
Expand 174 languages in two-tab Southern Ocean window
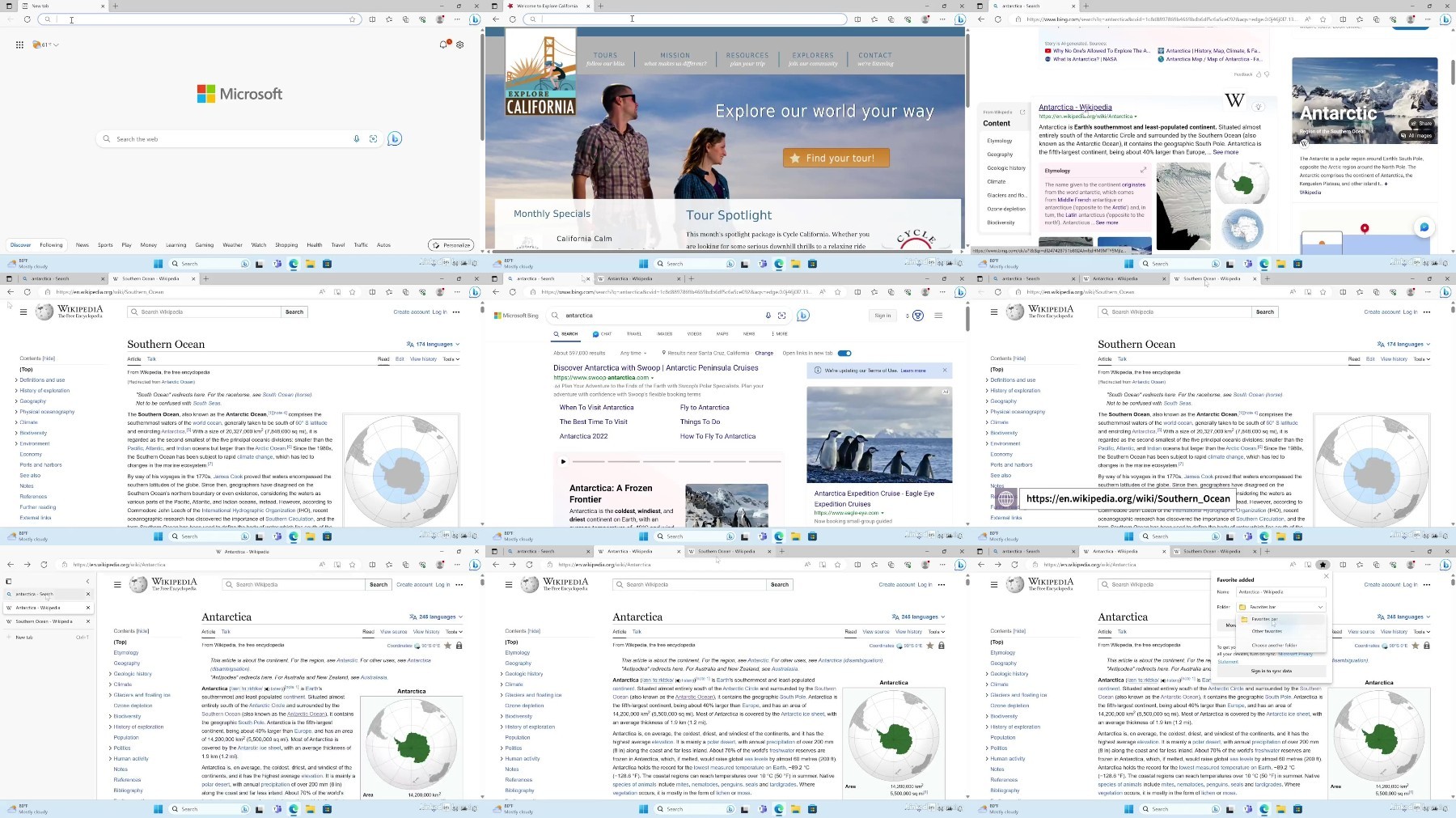tap(434, 344)
